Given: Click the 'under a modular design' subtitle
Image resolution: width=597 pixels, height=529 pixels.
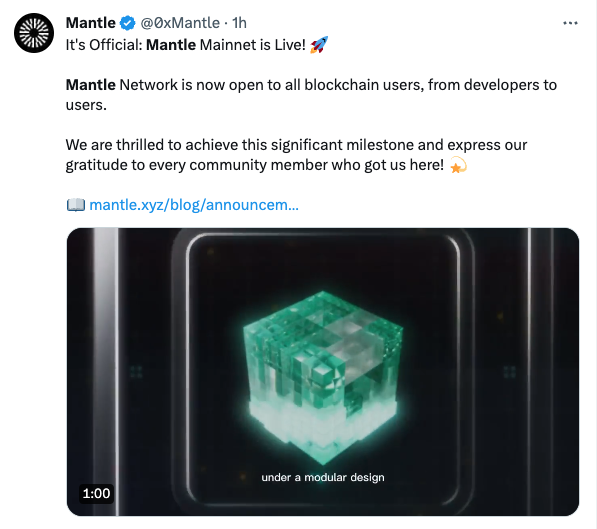Looking at the screenshot, I should pyautogui.click(x=323, y=477).
